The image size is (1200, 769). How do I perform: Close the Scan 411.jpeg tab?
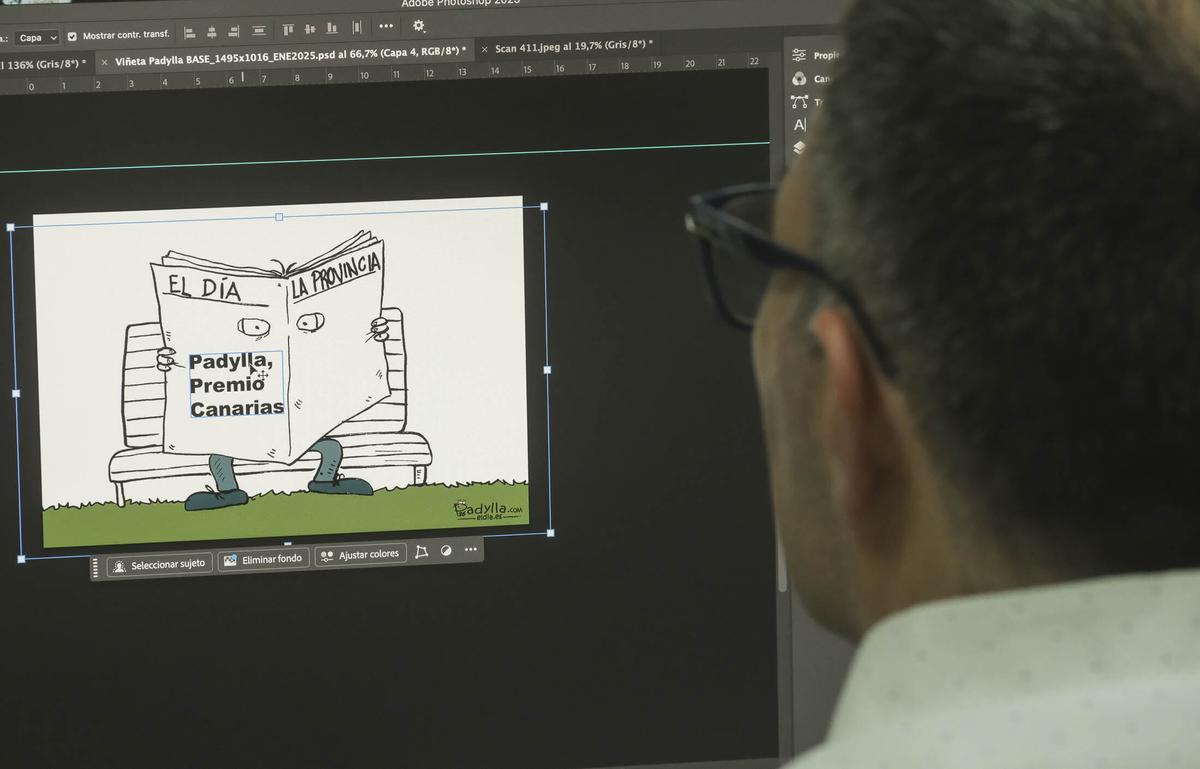(485, 49)
